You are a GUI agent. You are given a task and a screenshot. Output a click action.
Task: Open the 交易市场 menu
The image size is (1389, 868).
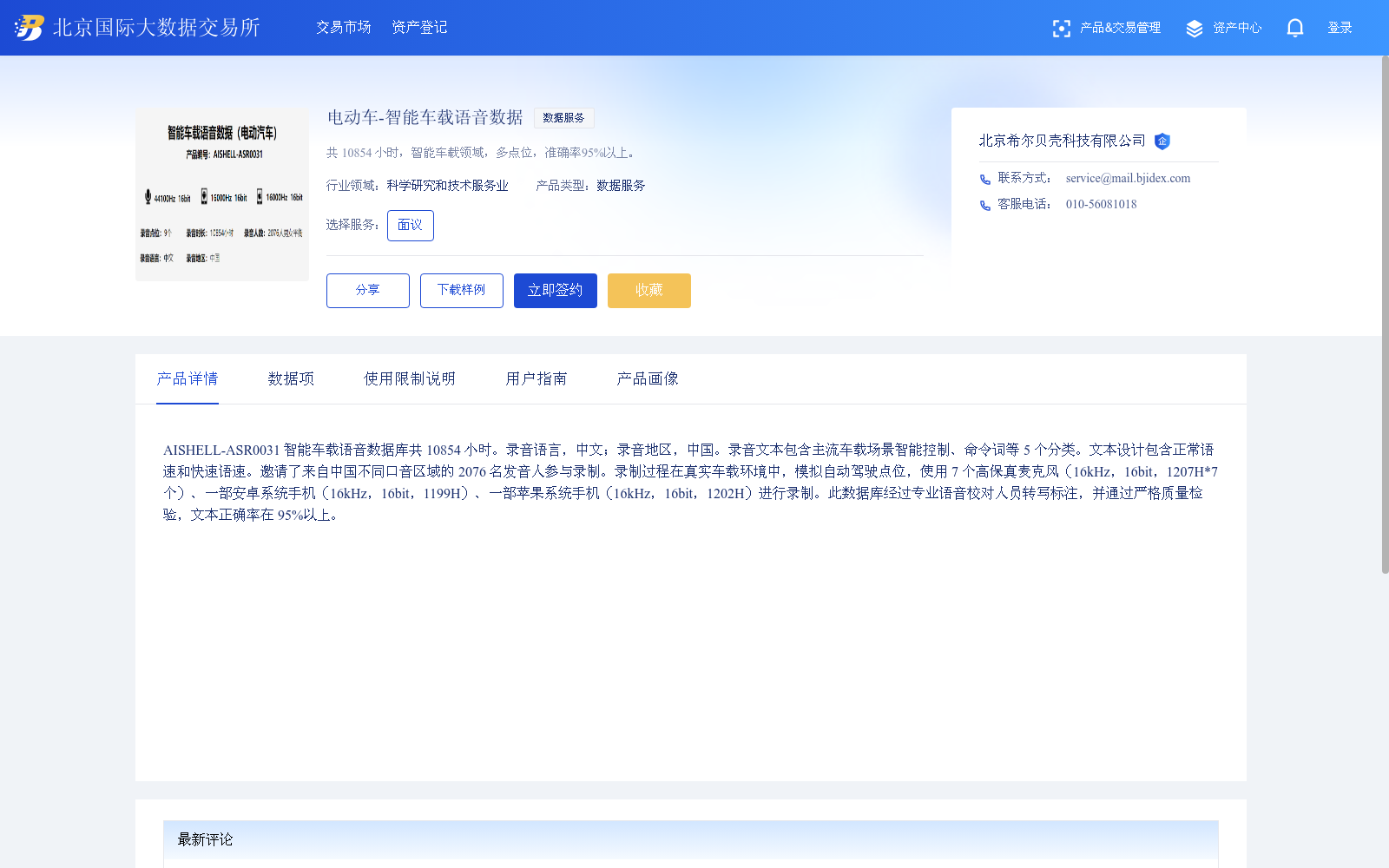[343, 28]
